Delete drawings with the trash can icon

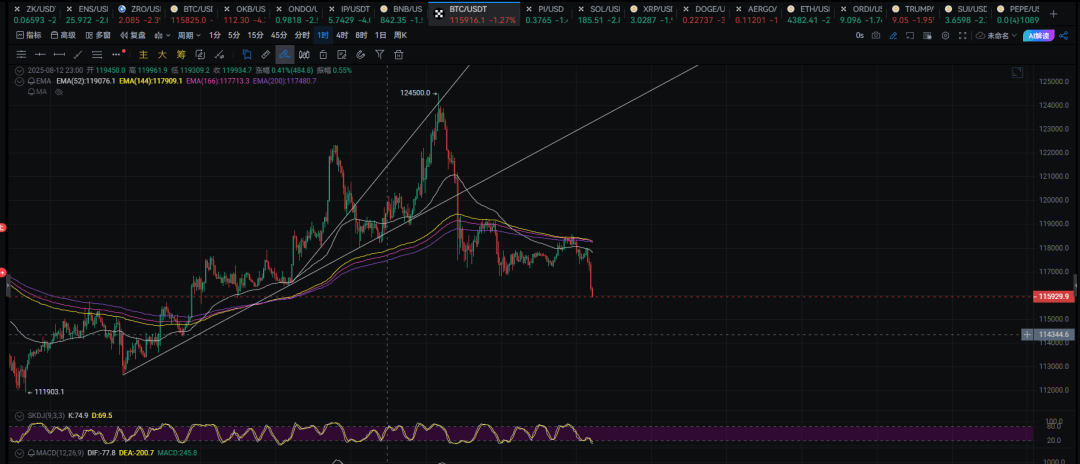397,54
